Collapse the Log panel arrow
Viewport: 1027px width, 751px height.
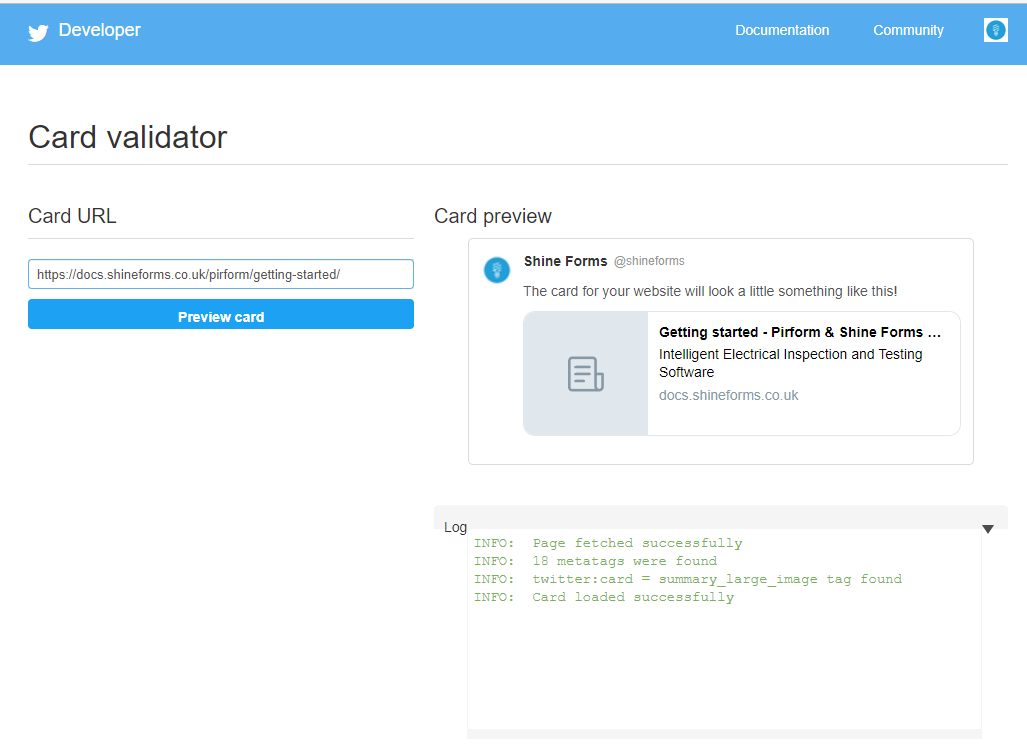988,529
